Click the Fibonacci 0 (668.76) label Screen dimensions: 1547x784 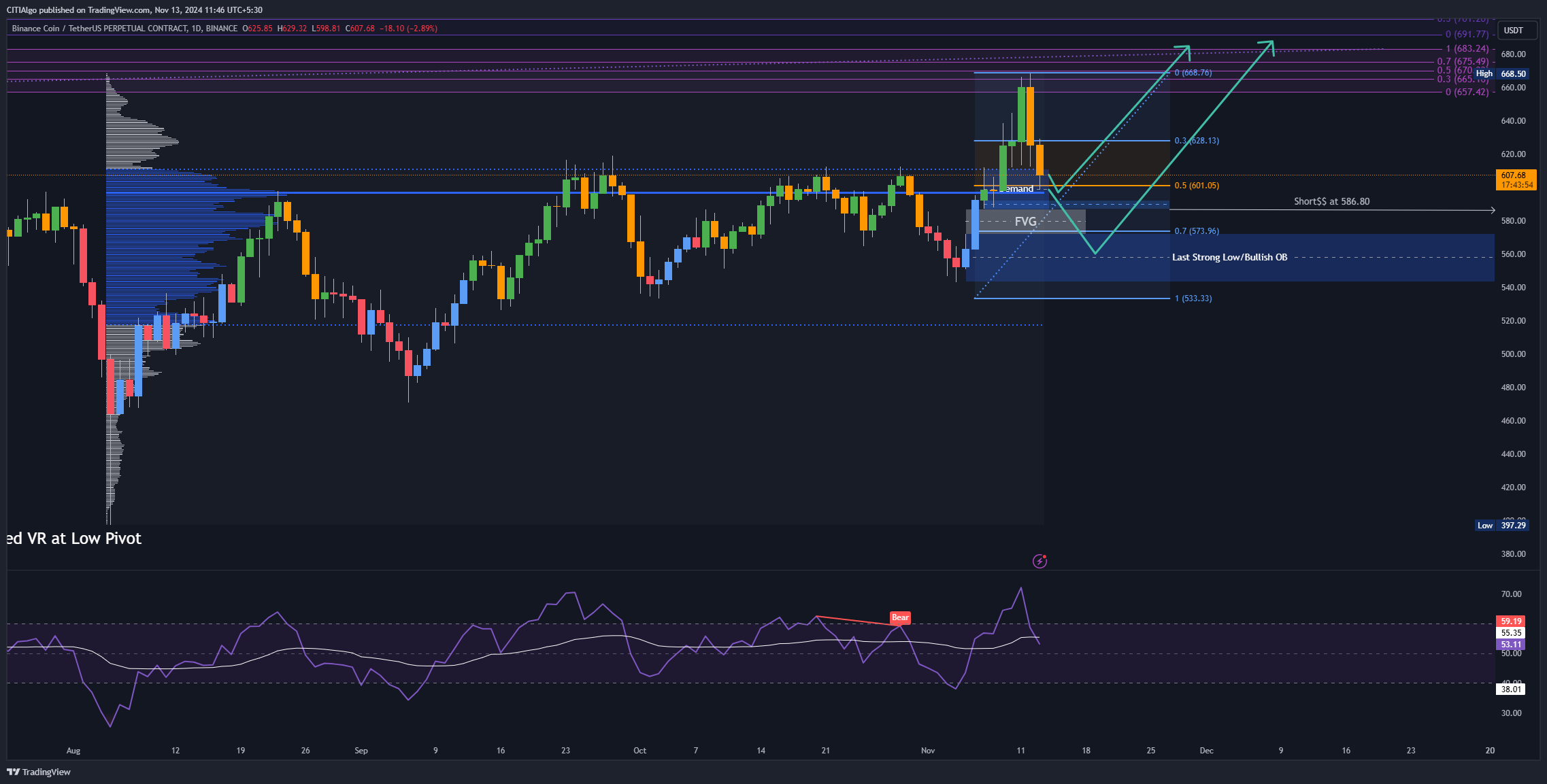[x=1193, y=73]
